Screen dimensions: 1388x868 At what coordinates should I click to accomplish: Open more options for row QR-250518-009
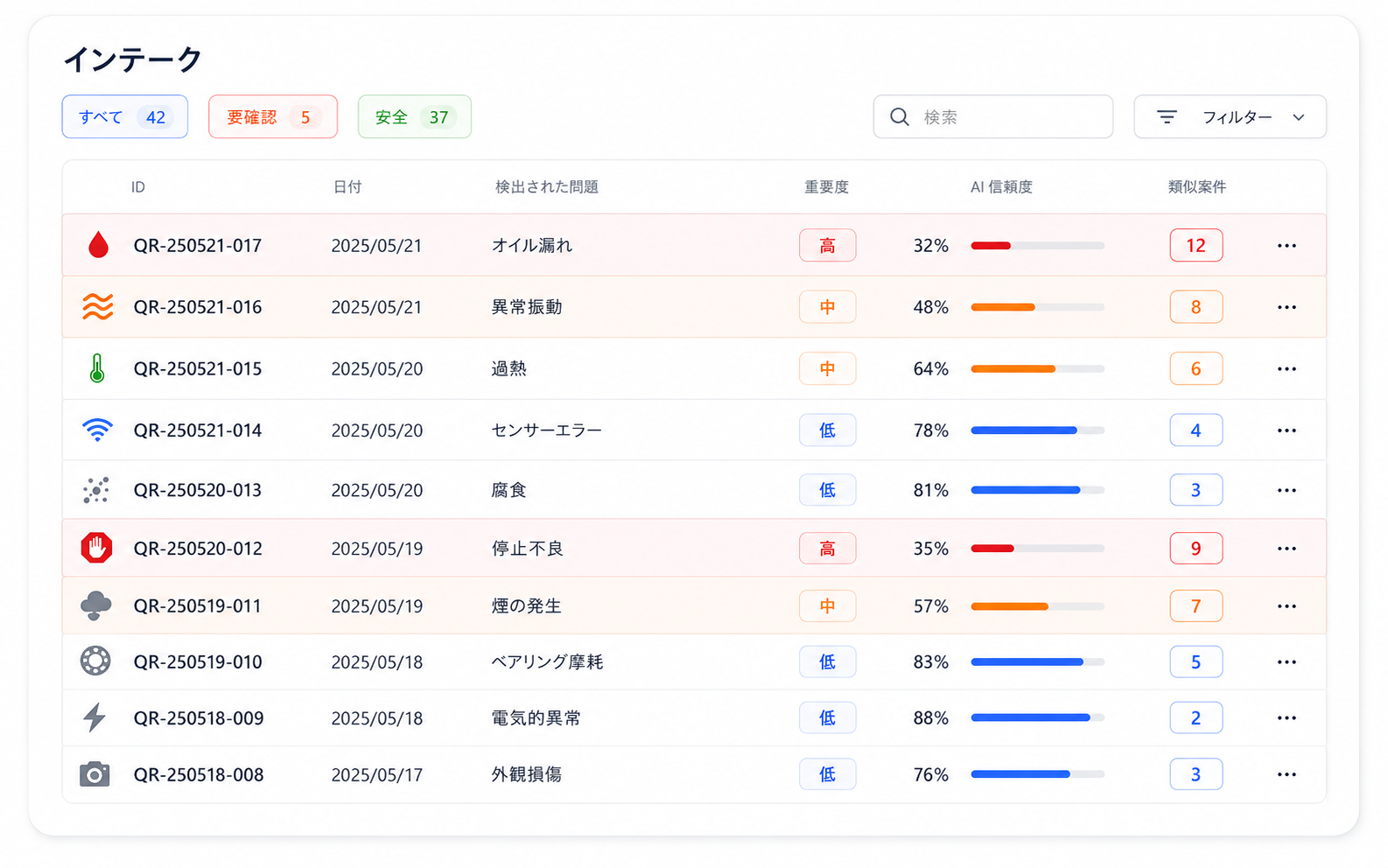[x=1286, y=718]
